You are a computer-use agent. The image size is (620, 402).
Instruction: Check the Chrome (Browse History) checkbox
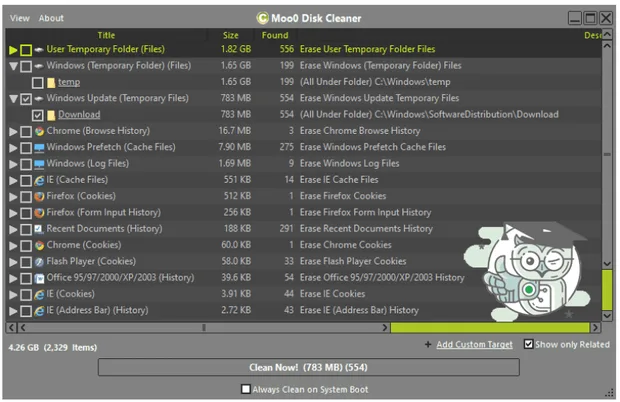[26, 131]
